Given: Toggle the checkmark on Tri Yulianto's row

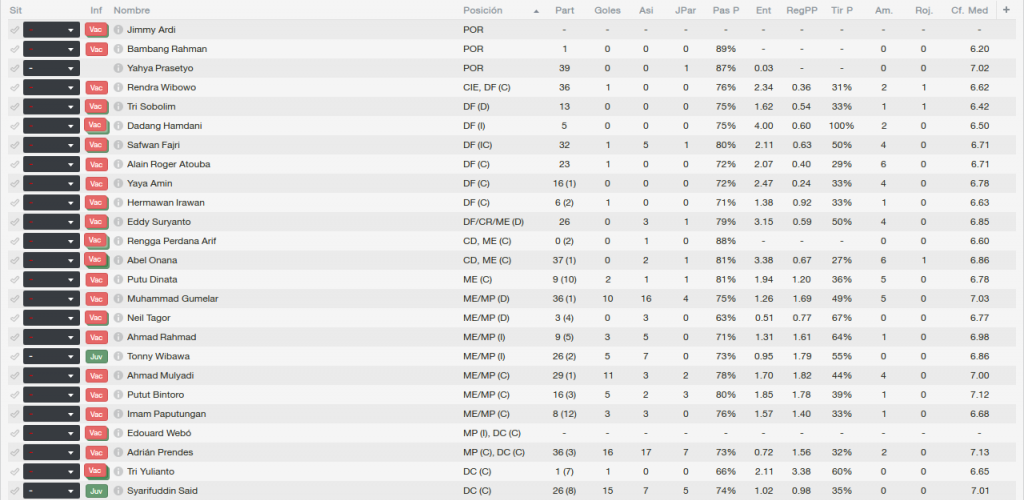Looking at the screenshot, I should click(14, 471).
